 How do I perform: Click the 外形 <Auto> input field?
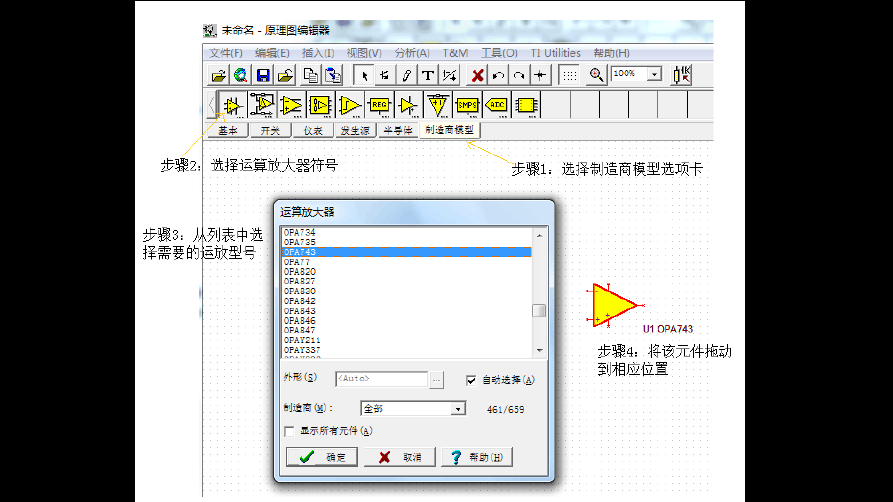coord(382,379)
